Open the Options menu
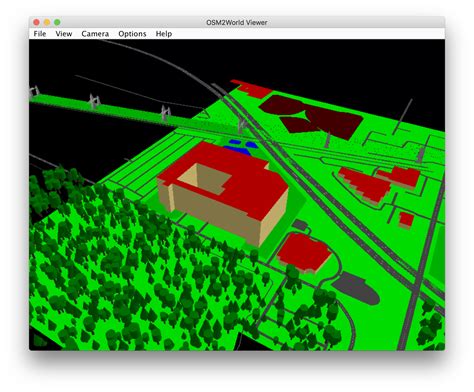Screen dimensions: 474x392 pos(132,34)
